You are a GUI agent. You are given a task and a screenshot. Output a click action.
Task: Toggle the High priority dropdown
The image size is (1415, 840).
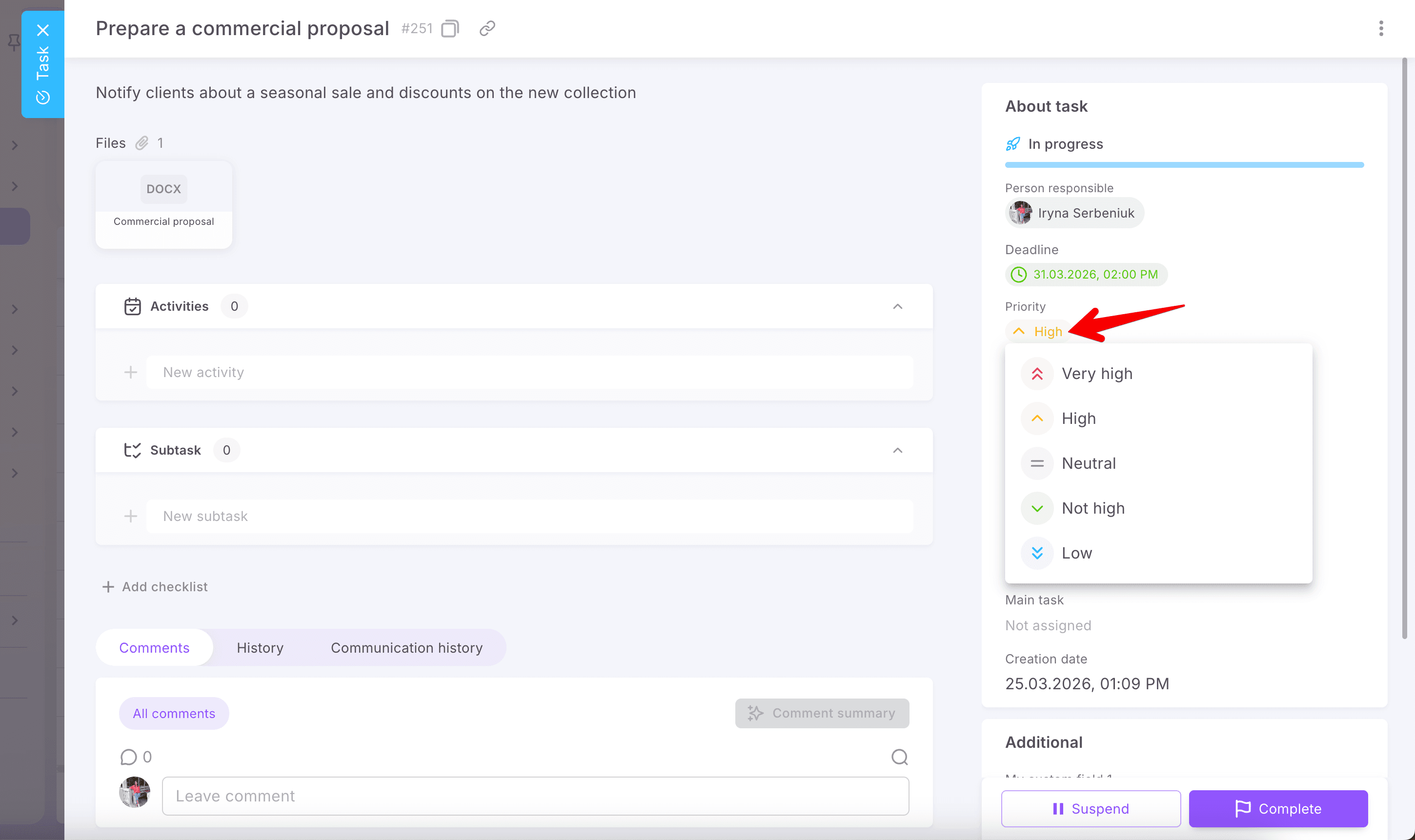(1039, 331)
